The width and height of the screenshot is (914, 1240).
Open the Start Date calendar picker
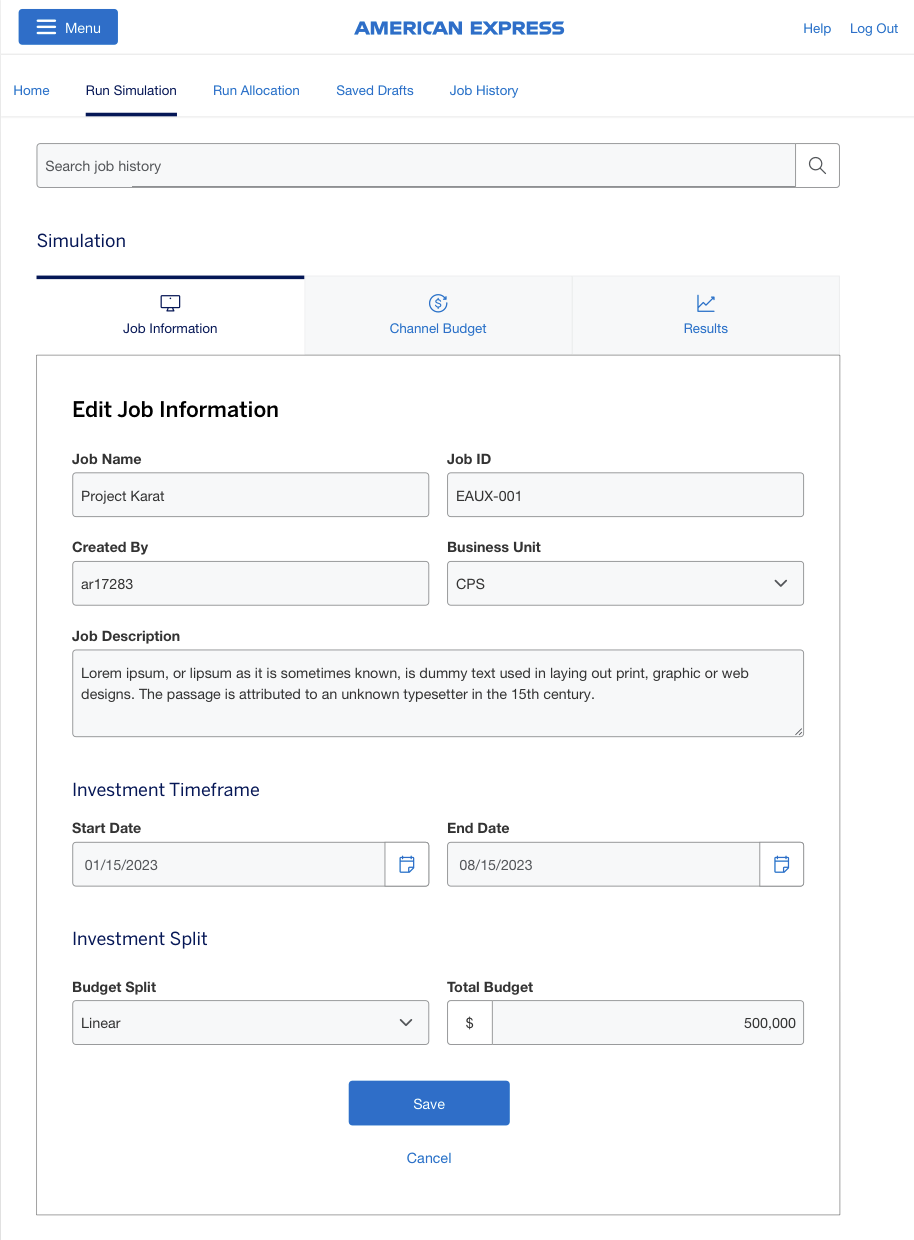[x=407, y=865]
